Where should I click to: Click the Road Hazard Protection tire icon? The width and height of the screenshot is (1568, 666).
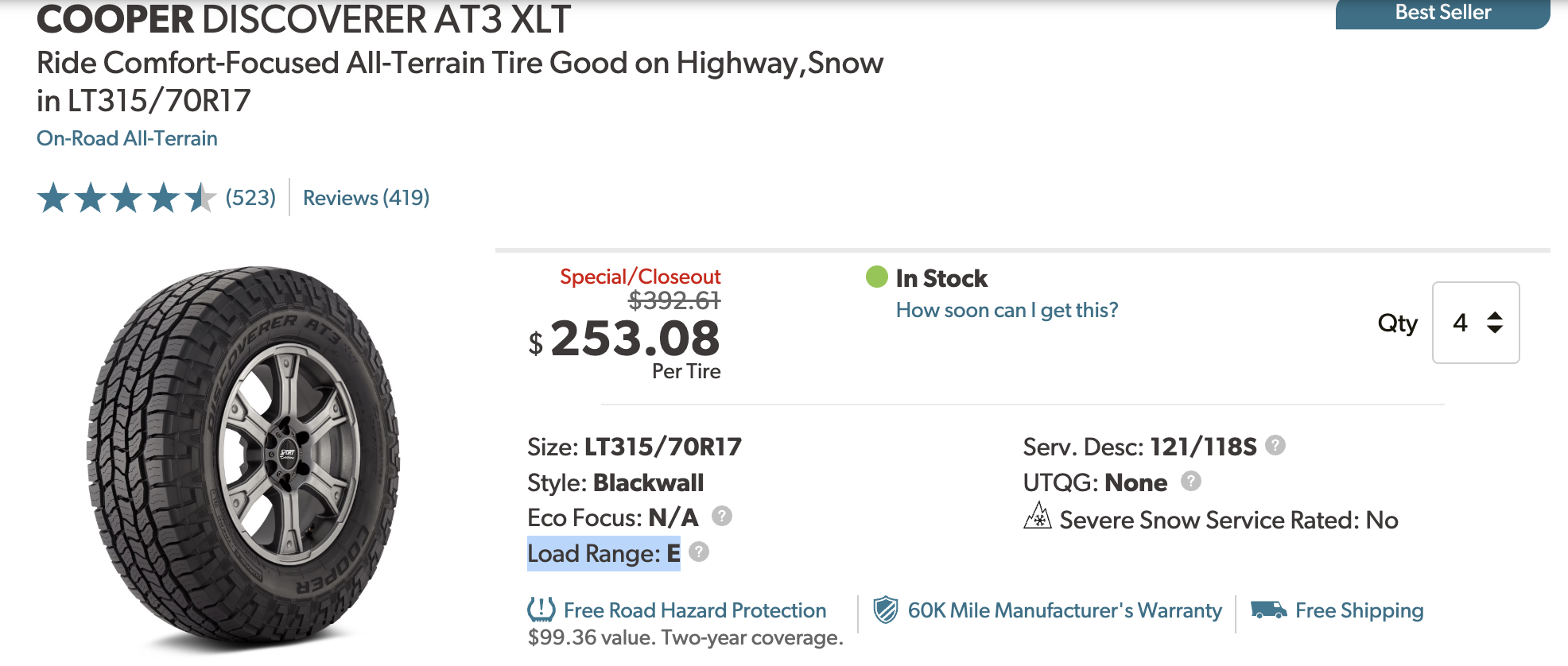541,610
